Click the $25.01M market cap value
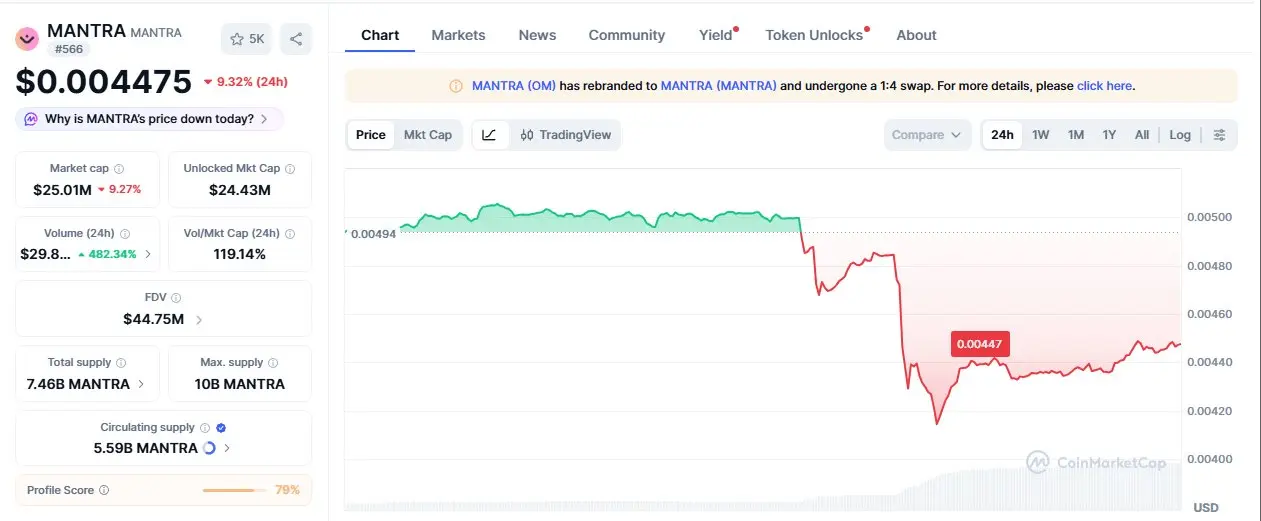Screen dimensions: 1261x521 [x=62, y=189]
